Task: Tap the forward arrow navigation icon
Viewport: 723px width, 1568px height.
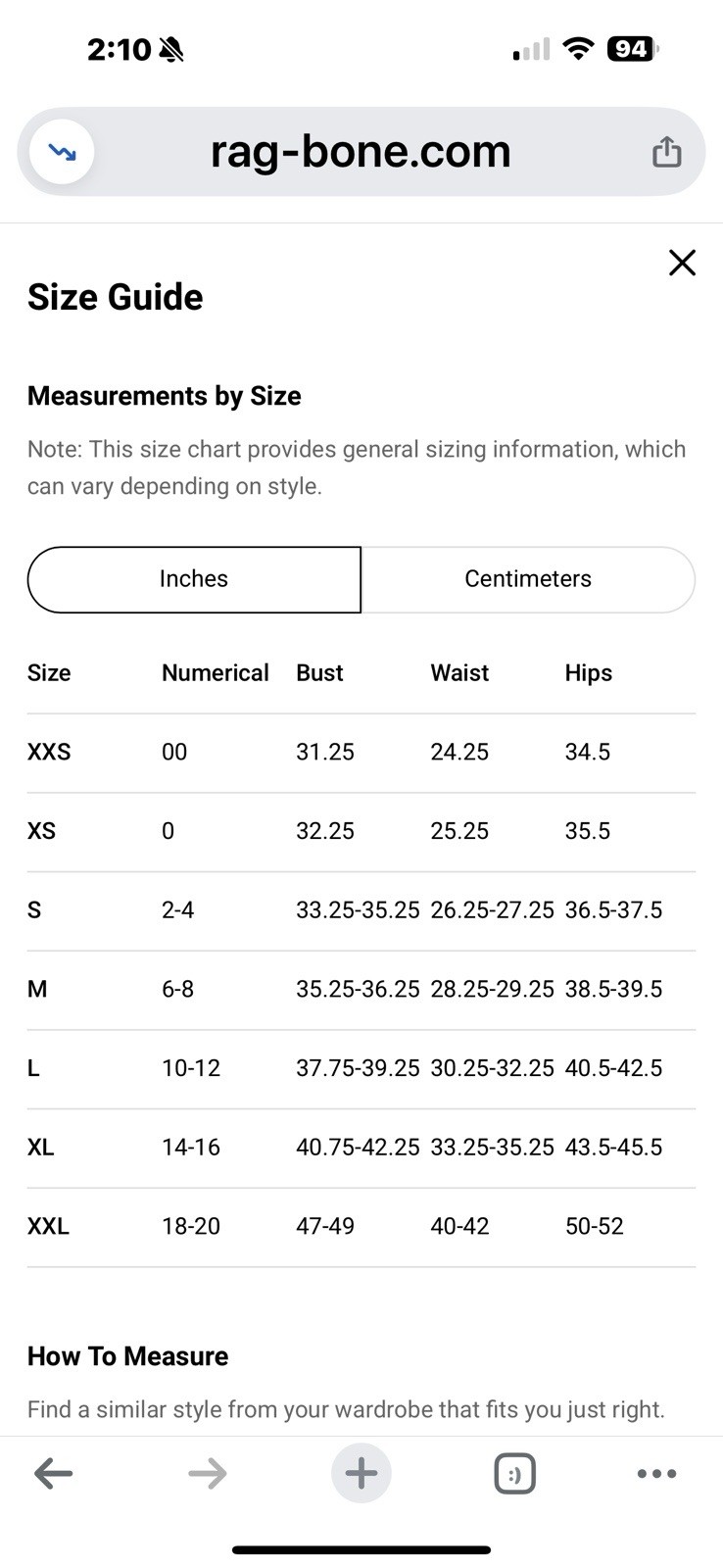Action: [x=208, y=1473]
